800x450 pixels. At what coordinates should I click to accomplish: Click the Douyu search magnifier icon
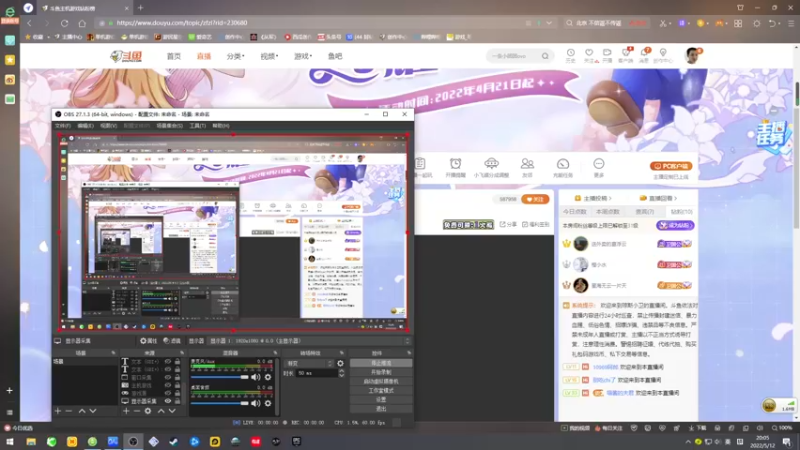545,56
